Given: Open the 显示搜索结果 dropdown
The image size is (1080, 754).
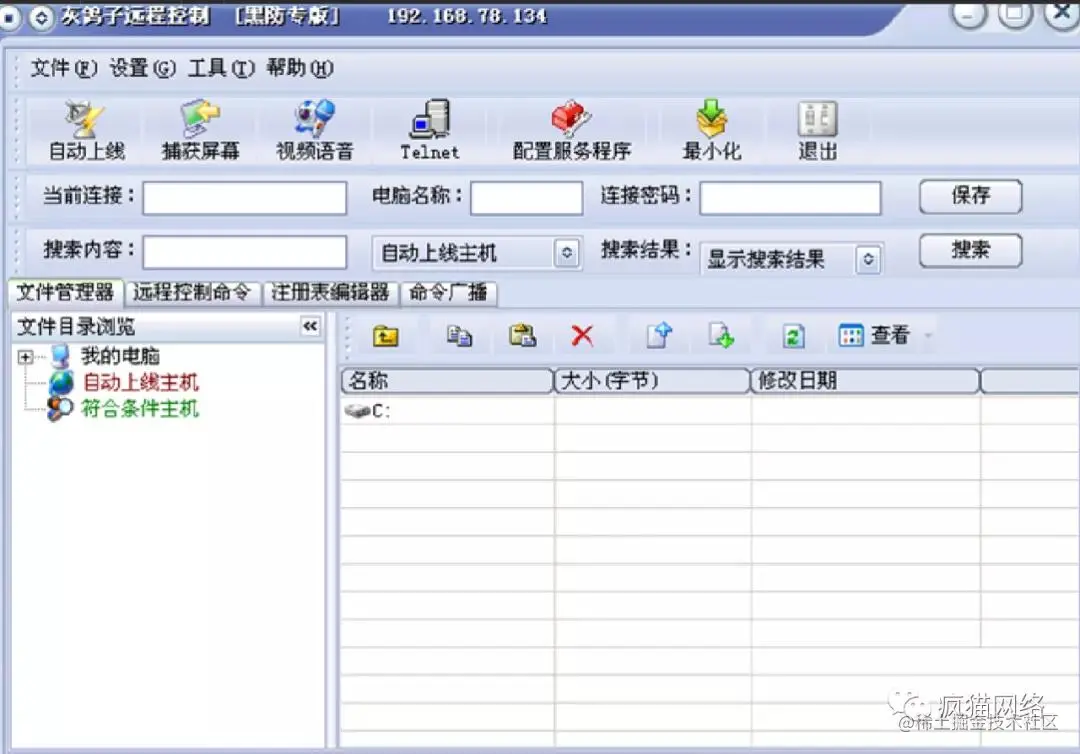Looking at the screenshot, I should coord(866,259).
